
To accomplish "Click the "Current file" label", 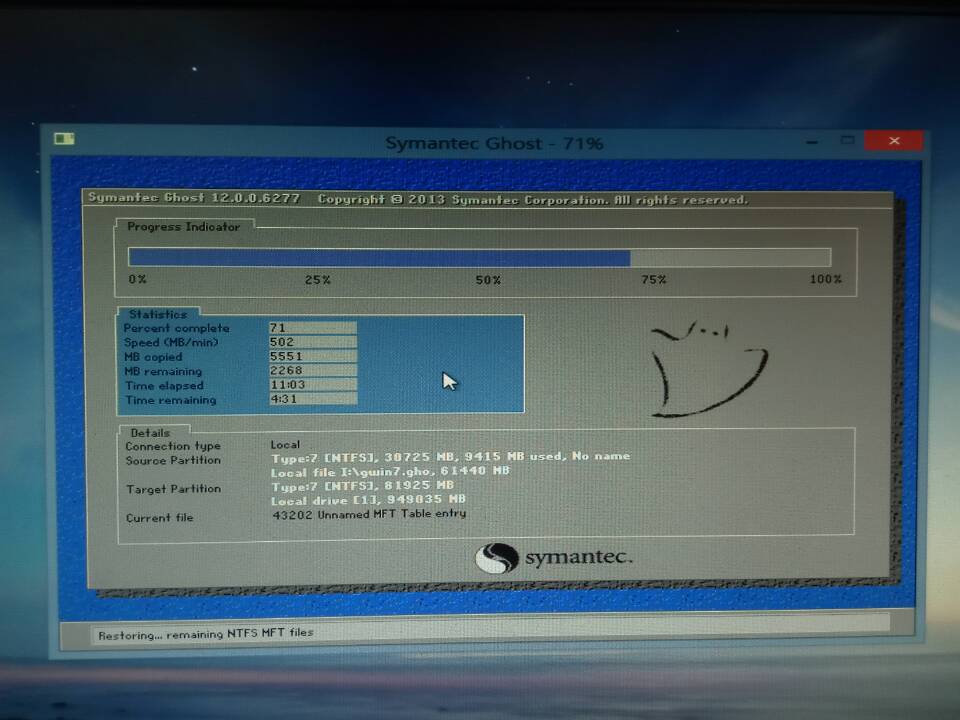I will [x=160, y=518].
